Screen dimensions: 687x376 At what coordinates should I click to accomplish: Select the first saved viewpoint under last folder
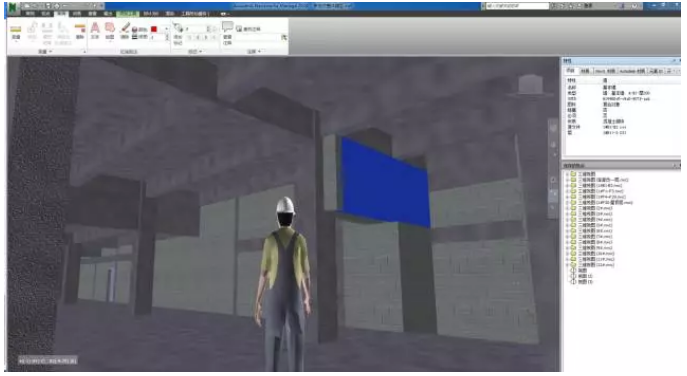[x=582, y=270]
